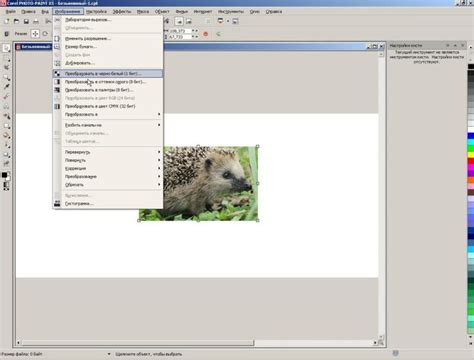Select the Rectangle shape tool
The width and height of the screenshot is (474, 360).
click(6, 126)
